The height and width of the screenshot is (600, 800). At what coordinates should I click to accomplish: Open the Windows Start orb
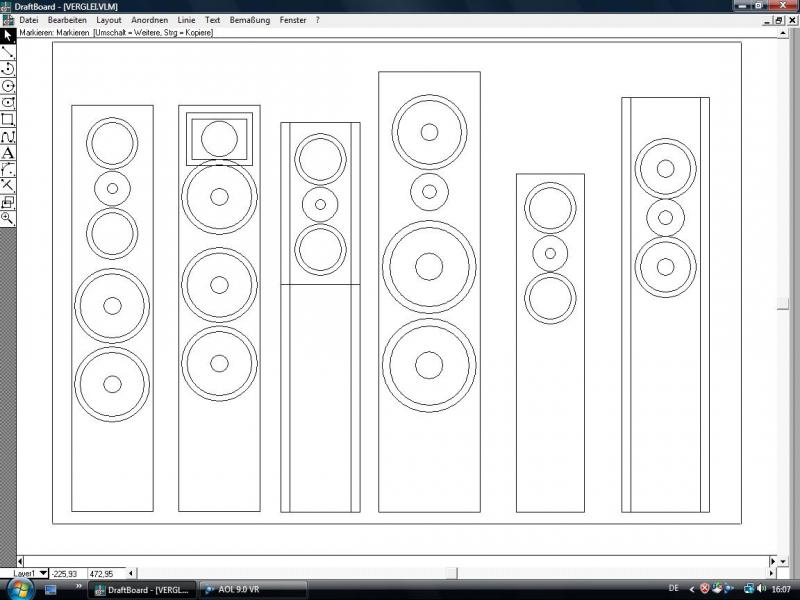pos(20,589)
